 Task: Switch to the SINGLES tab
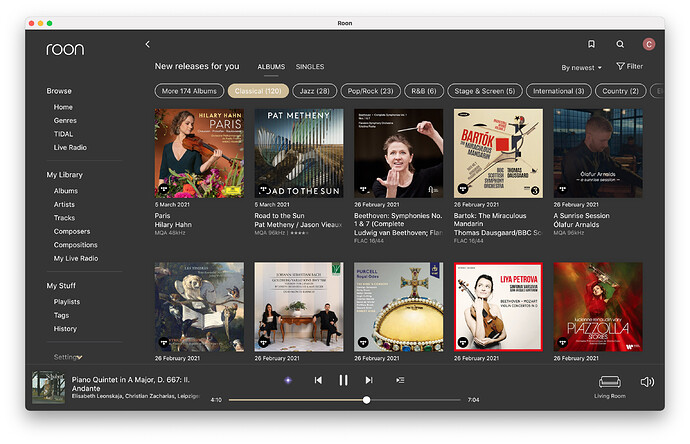click(310, 66)
